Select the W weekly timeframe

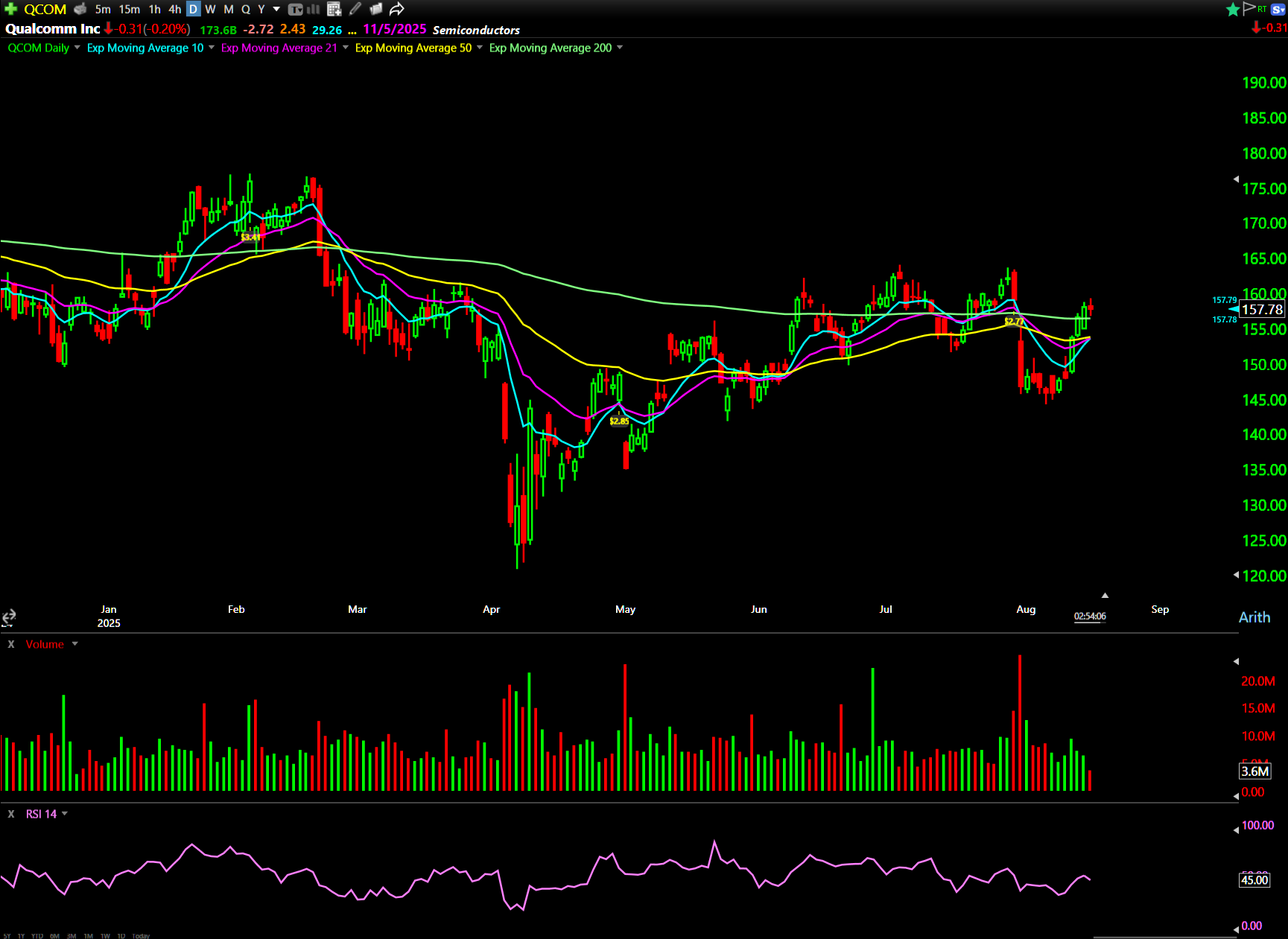211,9
